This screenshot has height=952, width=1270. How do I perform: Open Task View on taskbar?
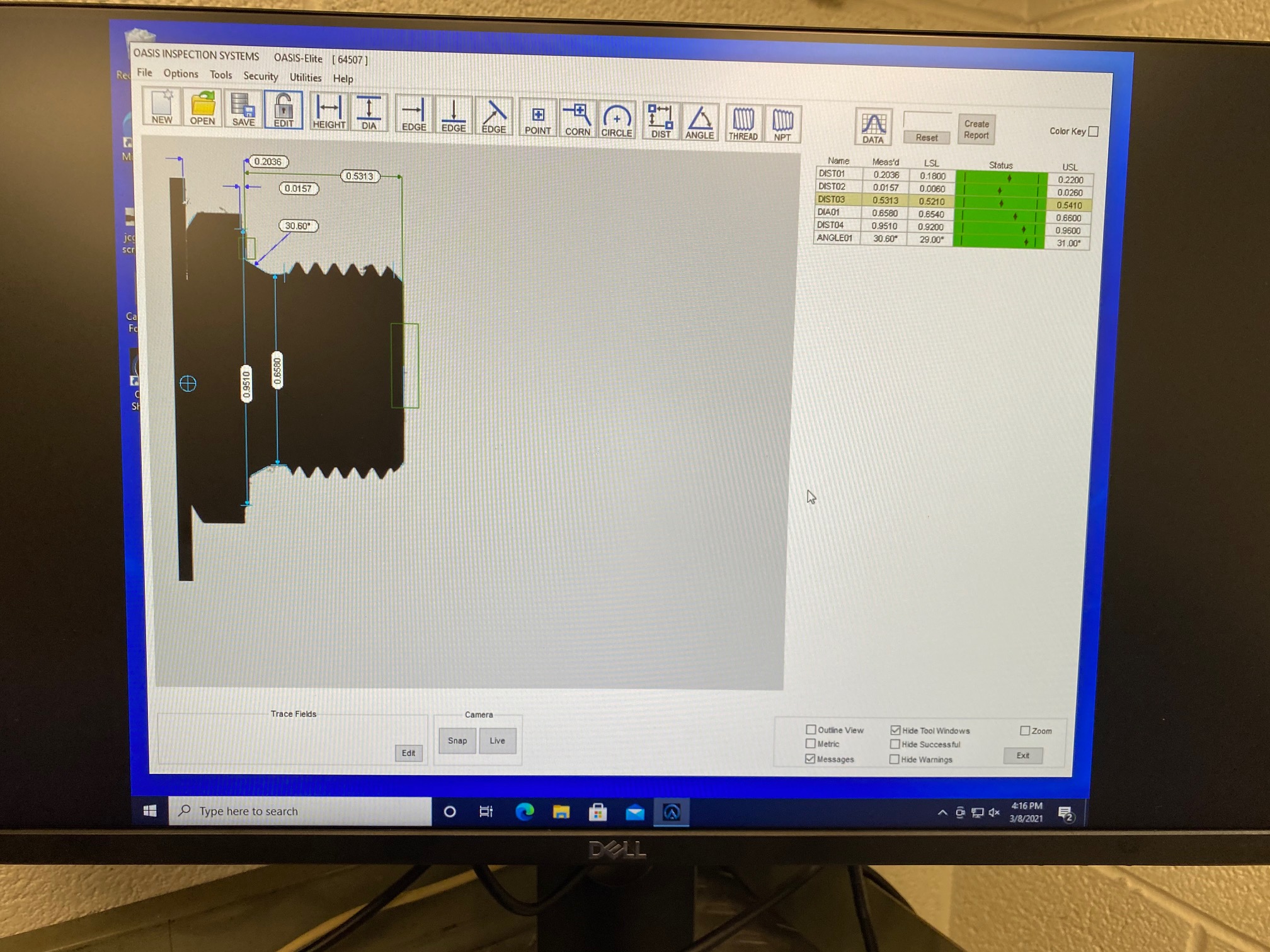click(486, 812)
